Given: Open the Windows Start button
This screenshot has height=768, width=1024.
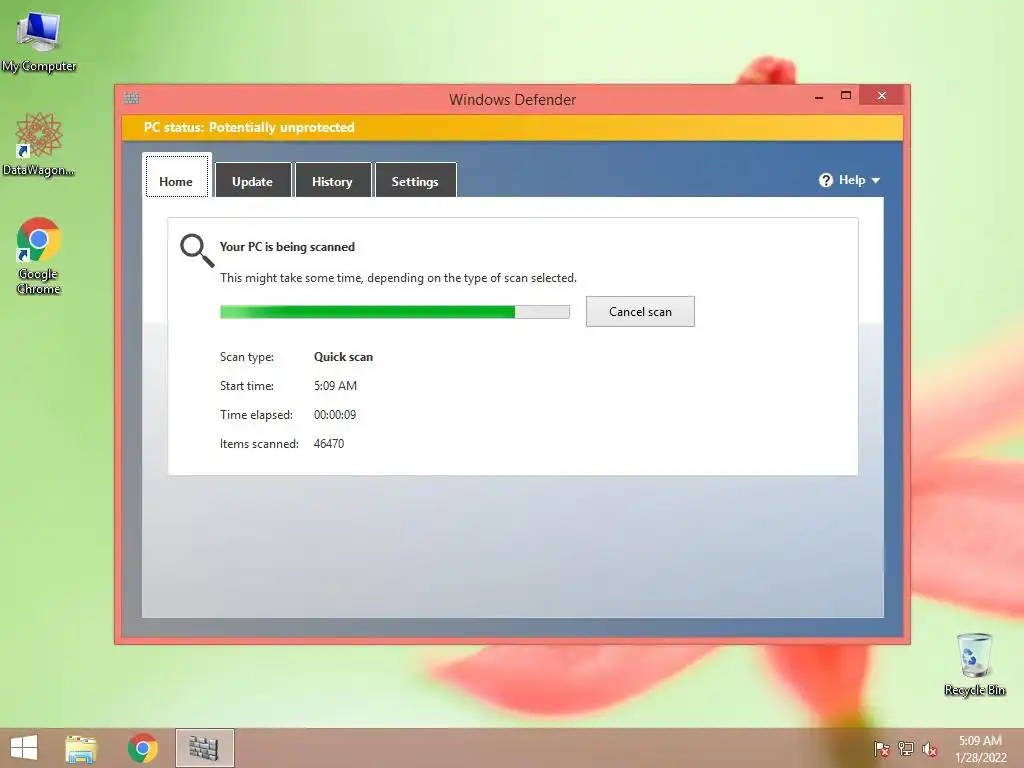Looking at the screenshot, I should (x=24, y=748).
